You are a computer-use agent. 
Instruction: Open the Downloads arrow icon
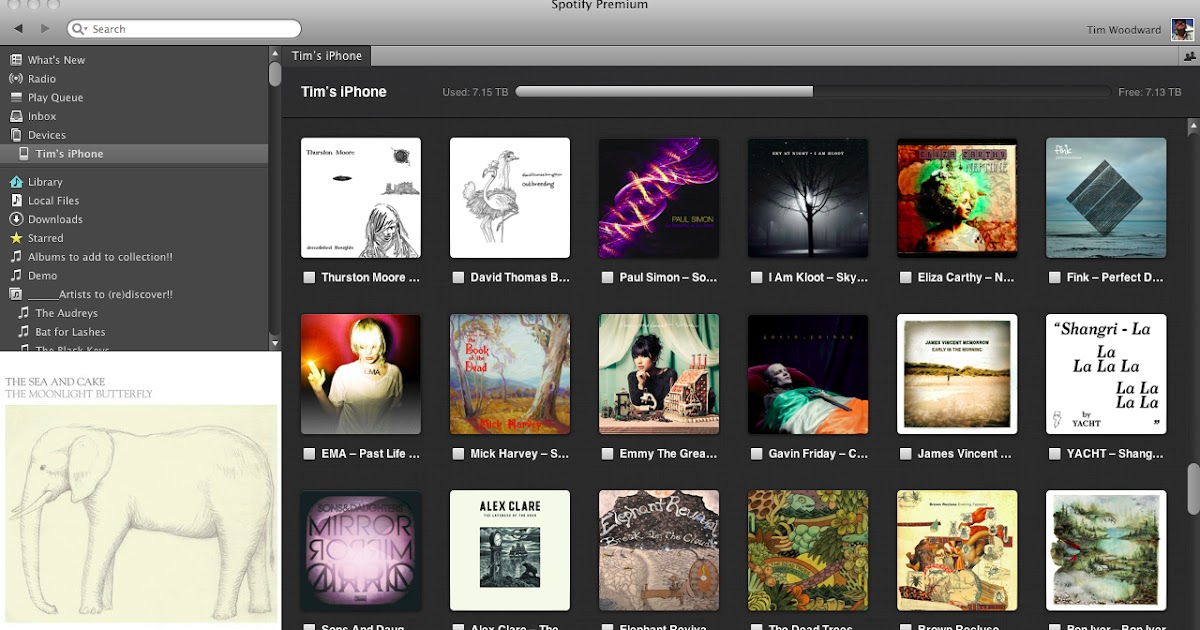click(16, 219)
